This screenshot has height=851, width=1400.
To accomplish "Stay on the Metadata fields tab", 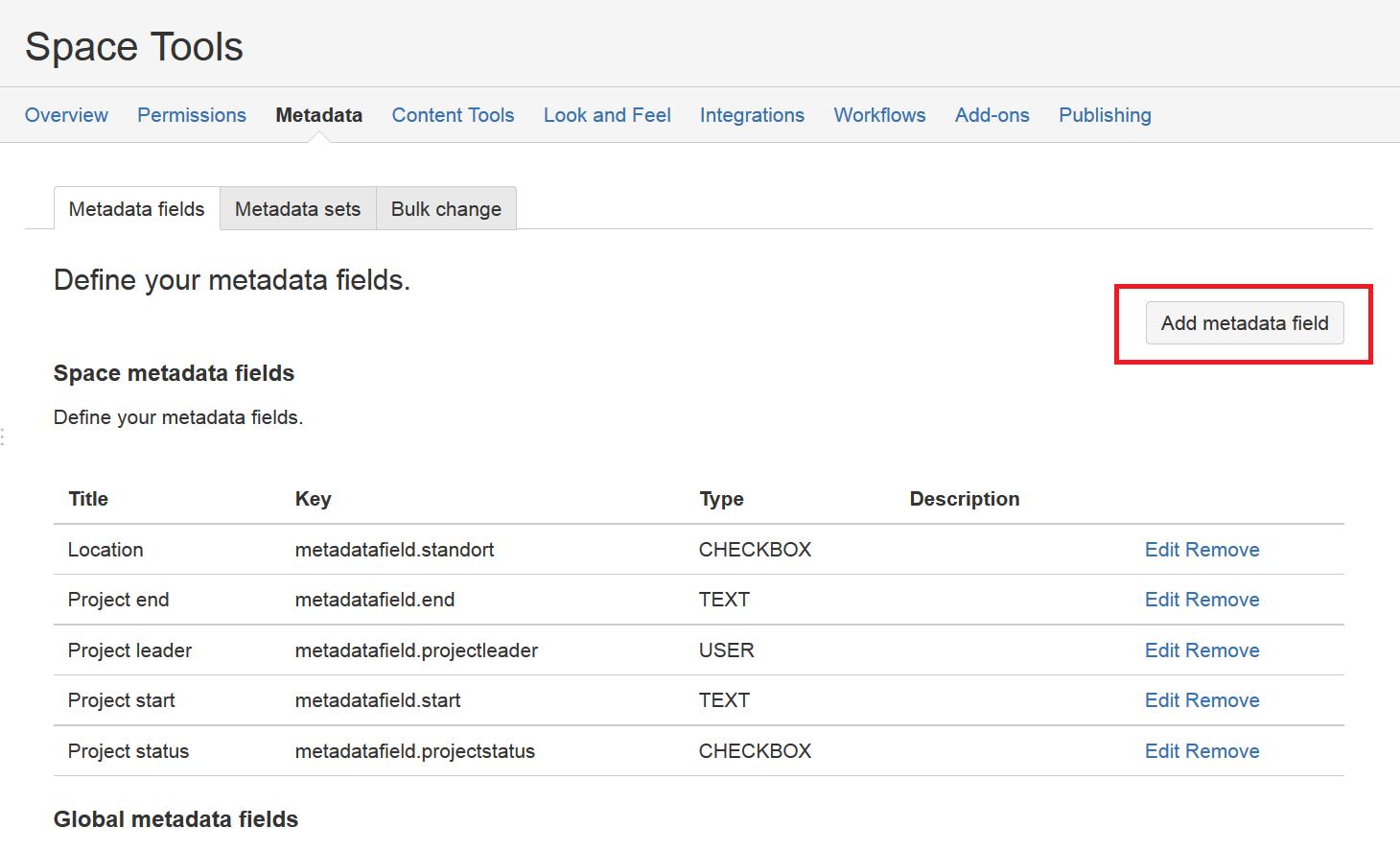I will point(136,208).
